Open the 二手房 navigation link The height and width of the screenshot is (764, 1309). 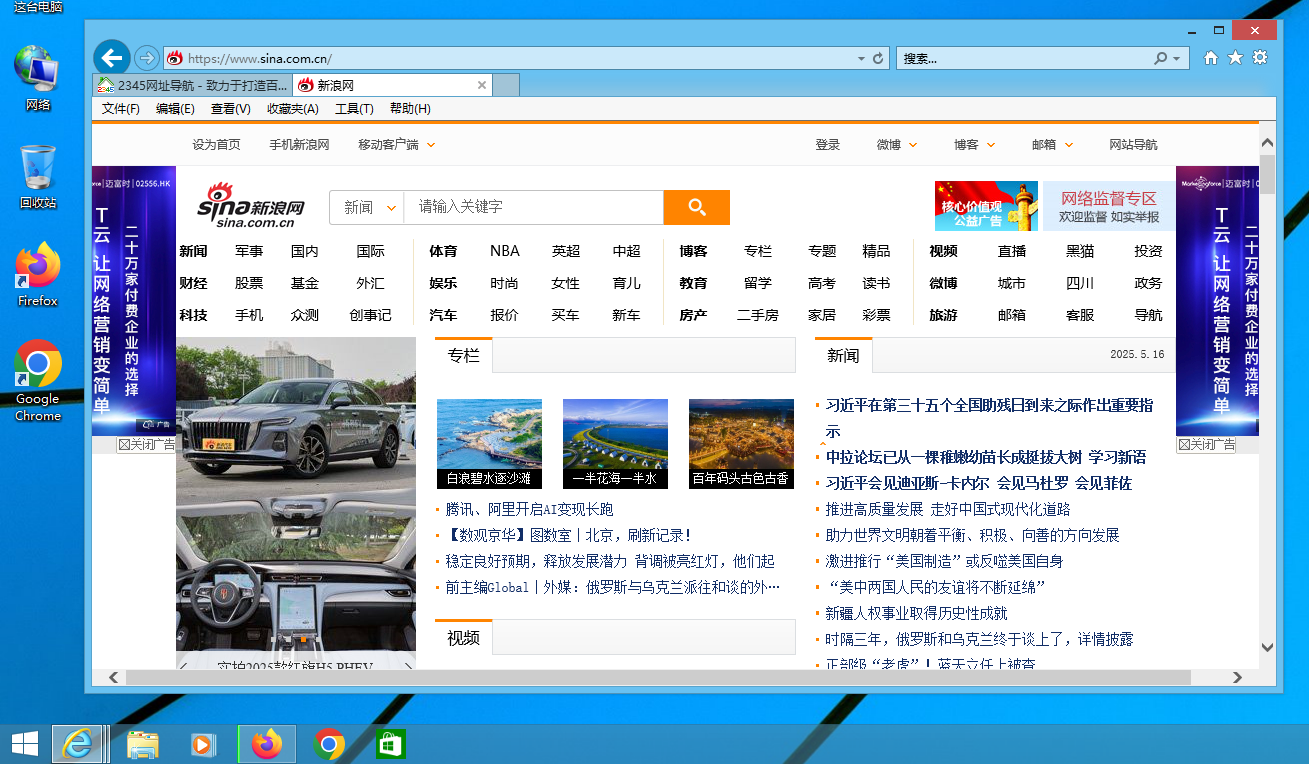click(757, 315)
